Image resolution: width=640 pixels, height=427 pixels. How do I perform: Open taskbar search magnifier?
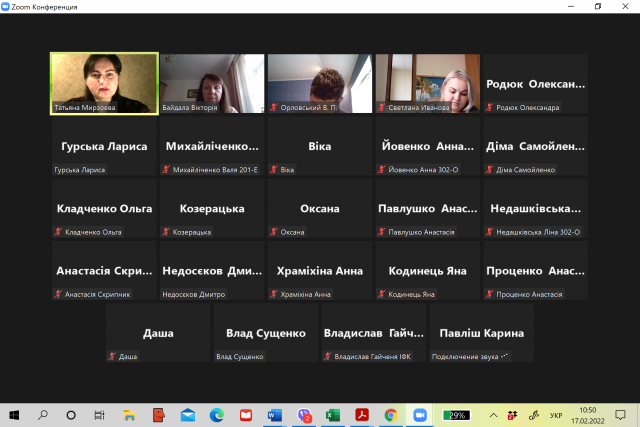42,416
